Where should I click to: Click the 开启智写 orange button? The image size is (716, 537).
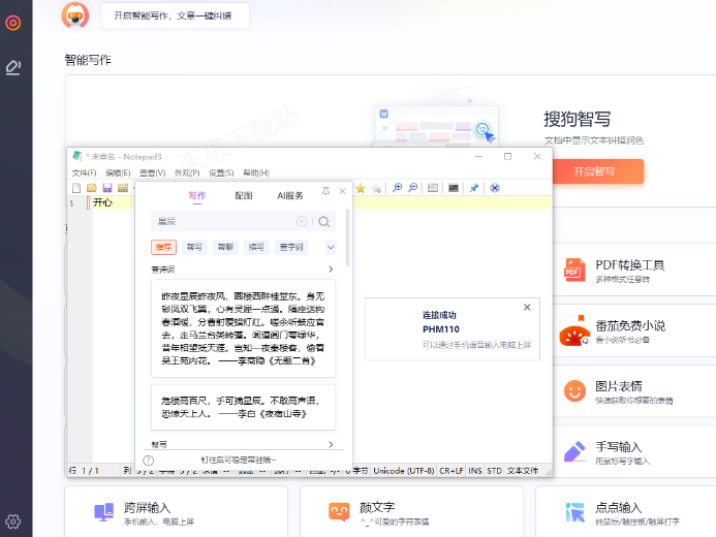pyautogui.click(x=598, y=172)
